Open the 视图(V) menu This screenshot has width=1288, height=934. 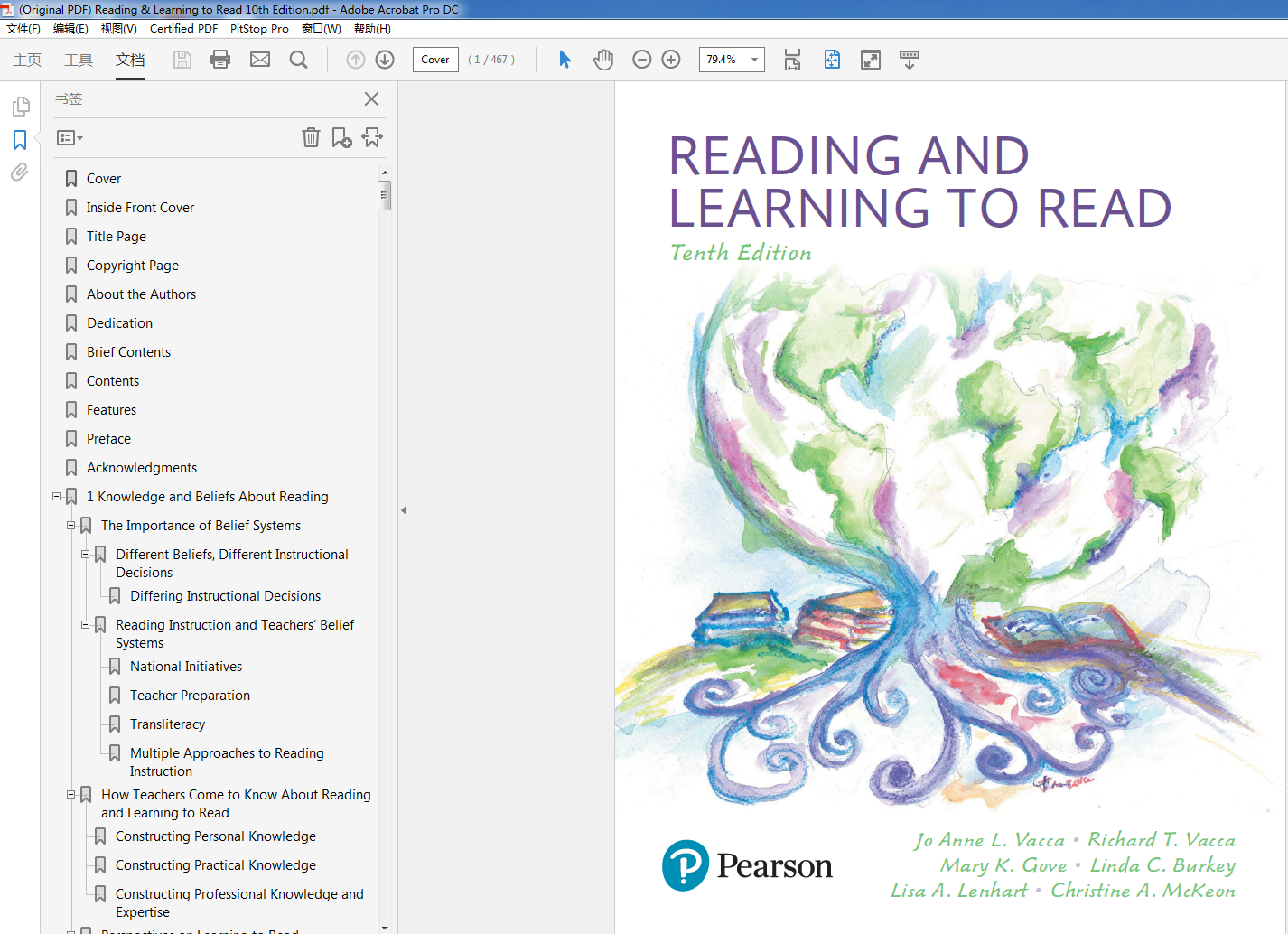click(119, 29)
